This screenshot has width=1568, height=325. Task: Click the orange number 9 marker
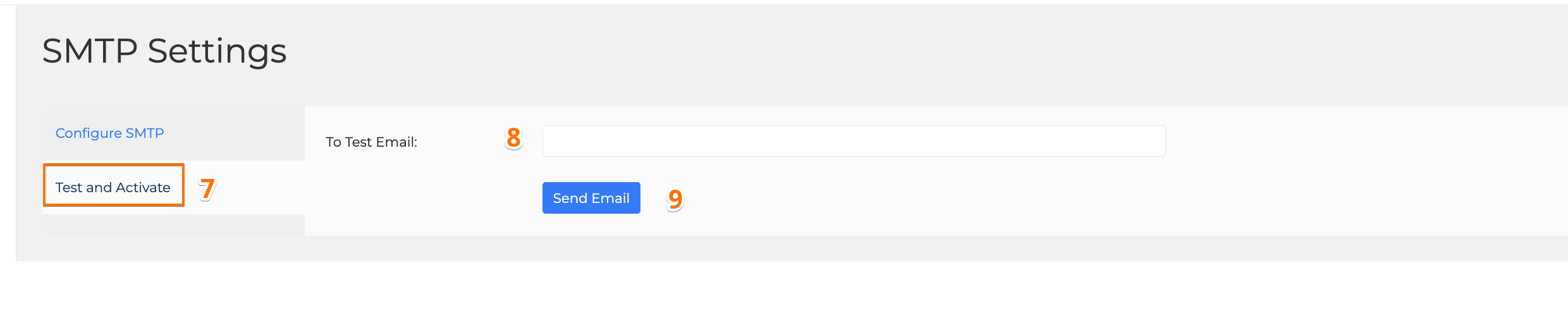tap(675, 199)
